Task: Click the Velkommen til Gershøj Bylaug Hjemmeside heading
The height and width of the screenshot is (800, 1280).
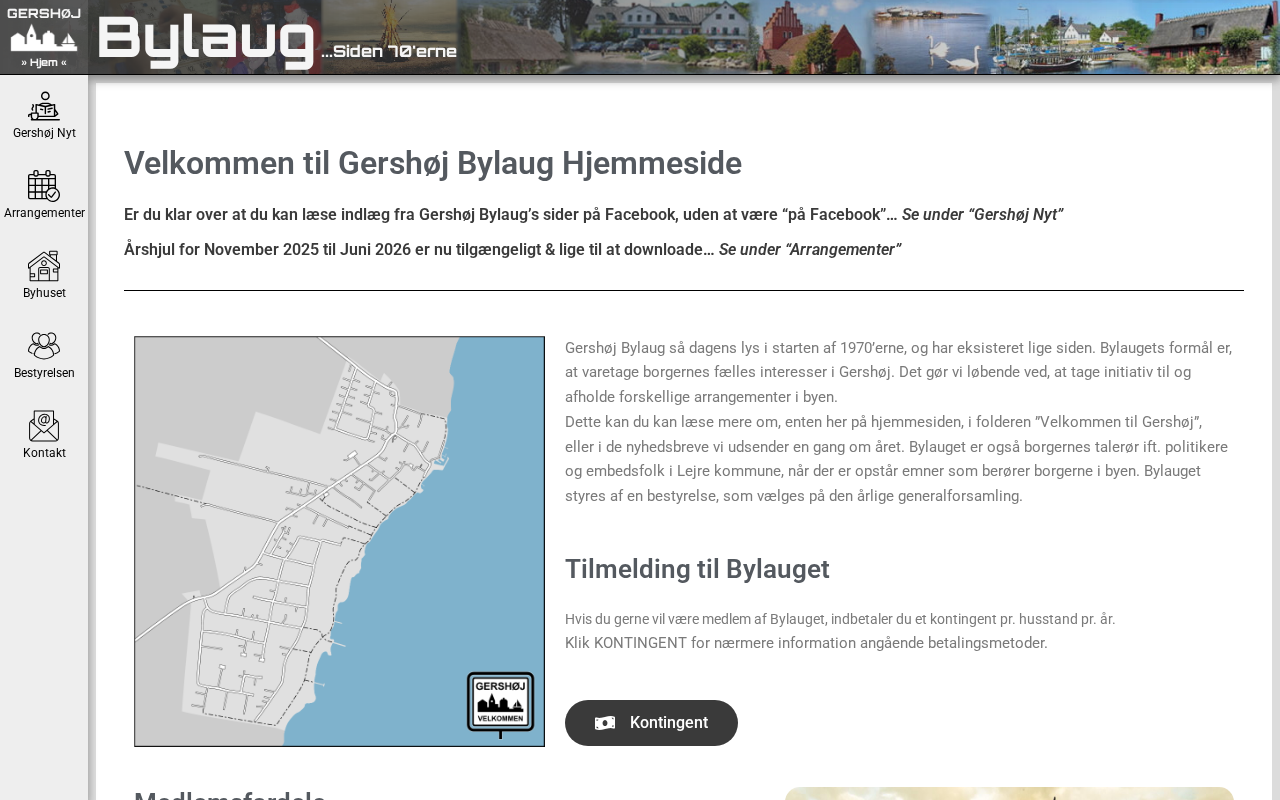Action: click(x=433, y=163)
